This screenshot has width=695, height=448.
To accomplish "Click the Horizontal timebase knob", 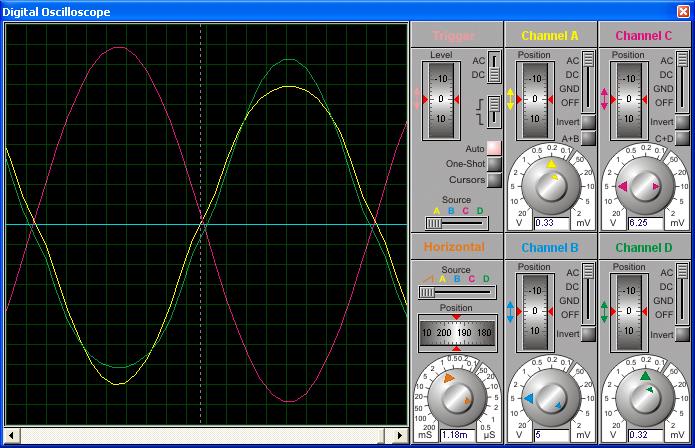I will point(457,399).
